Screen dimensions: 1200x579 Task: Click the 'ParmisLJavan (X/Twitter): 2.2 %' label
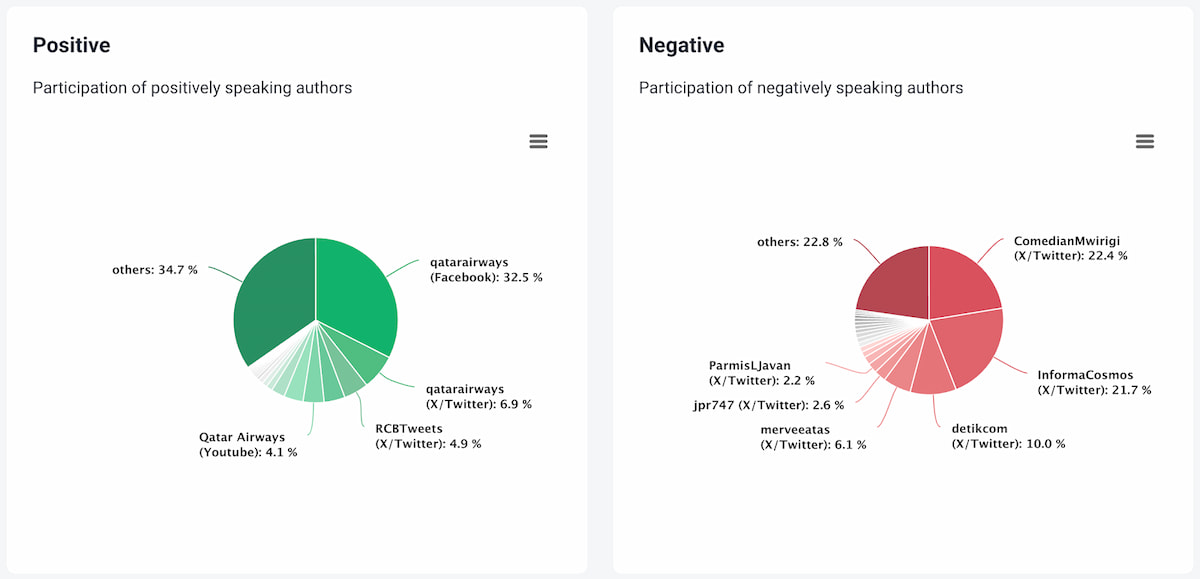click(x=763, y=373)
